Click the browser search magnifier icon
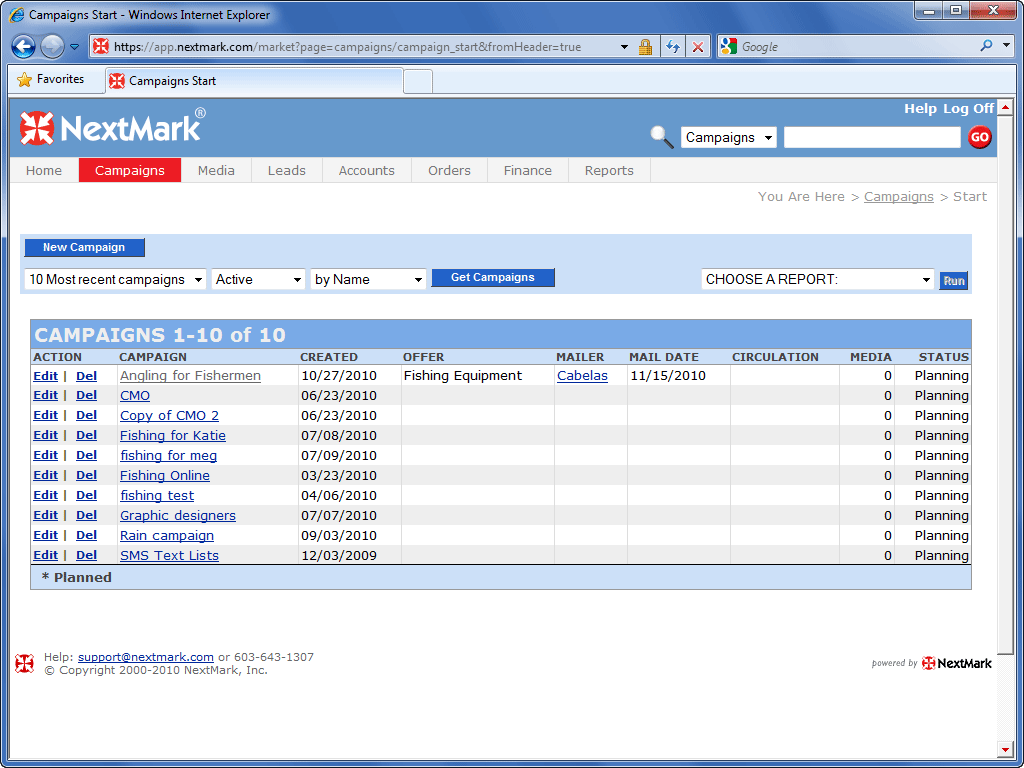Screen dimensions: 1024x768 coord(986,46)
